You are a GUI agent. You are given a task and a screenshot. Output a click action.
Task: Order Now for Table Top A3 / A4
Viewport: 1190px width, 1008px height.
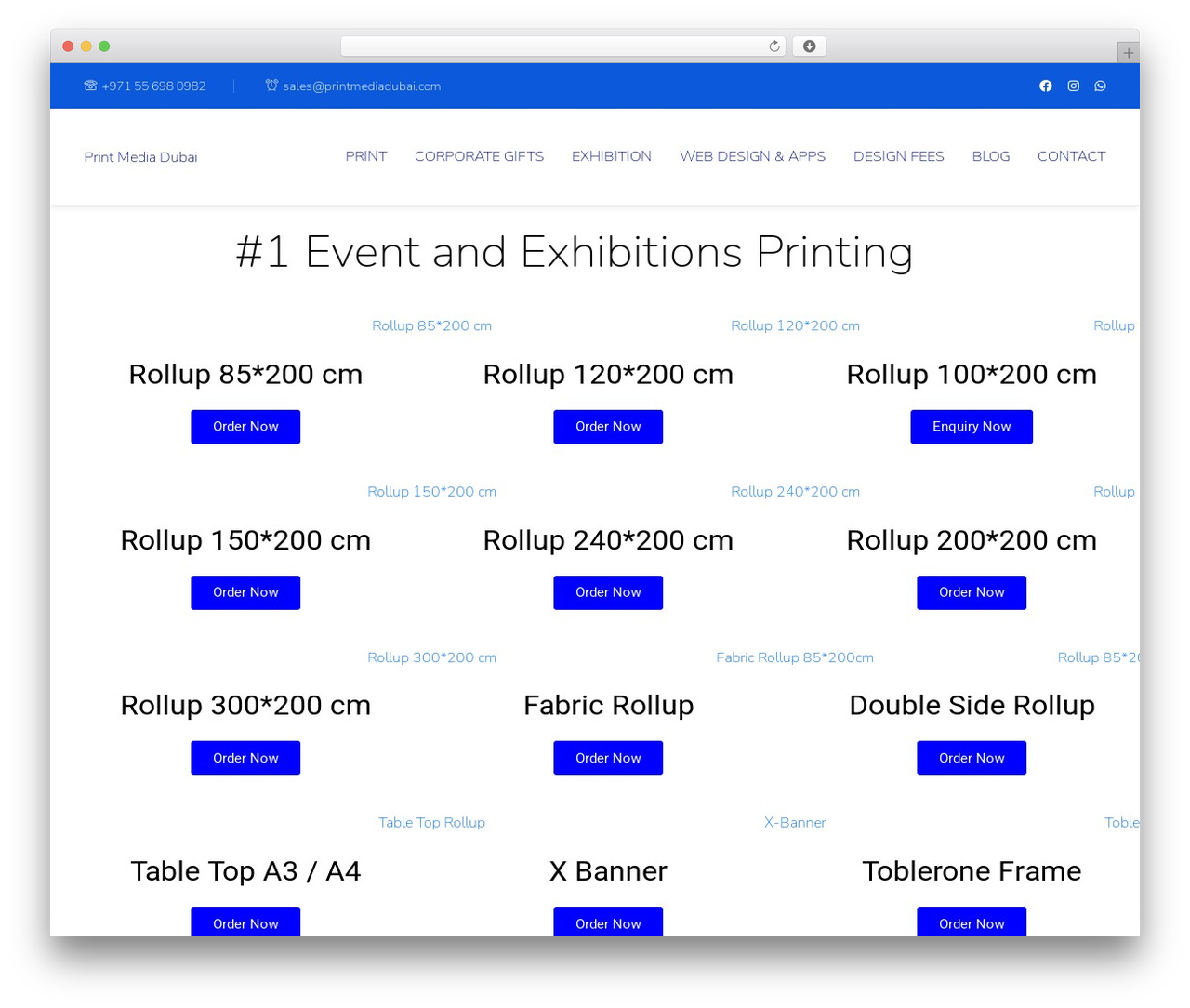point(245,922)
